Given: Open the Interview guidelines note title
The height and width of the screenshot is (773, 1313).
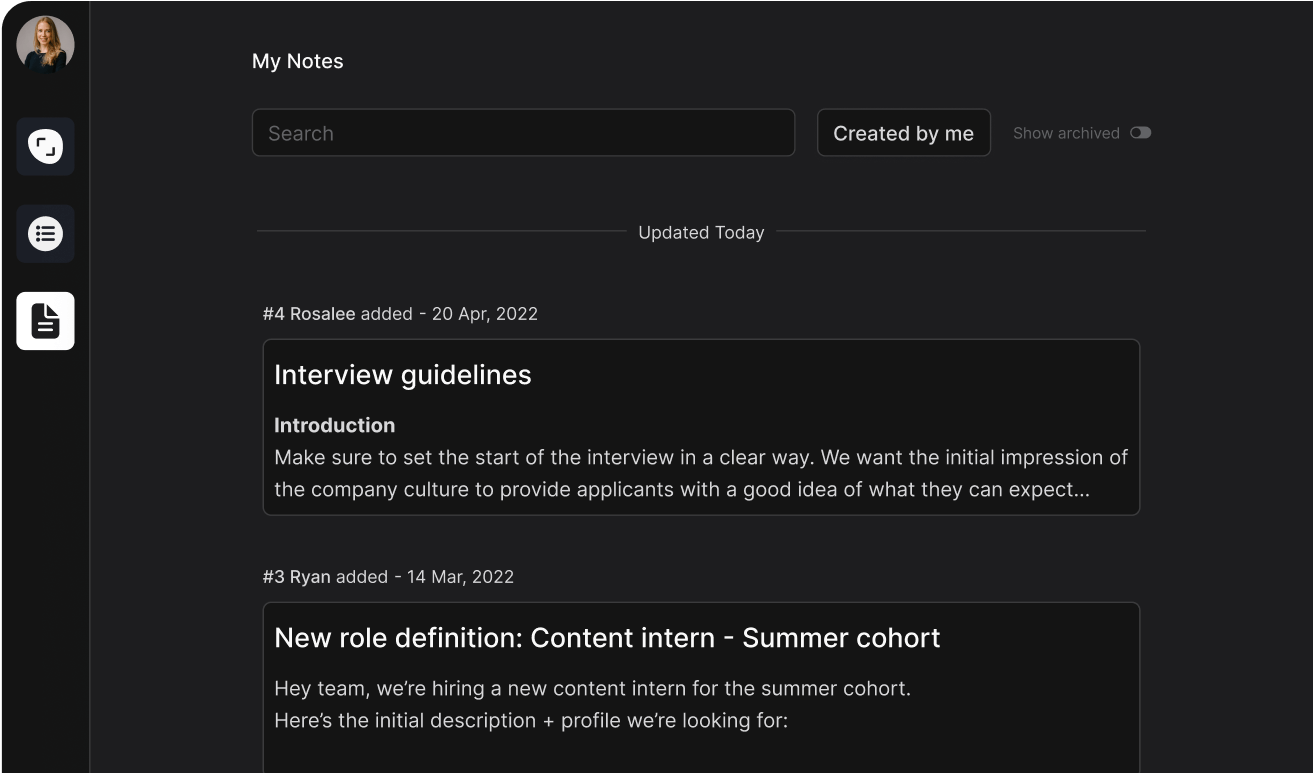Looking at the screenshot, I should tap(402, 375).
